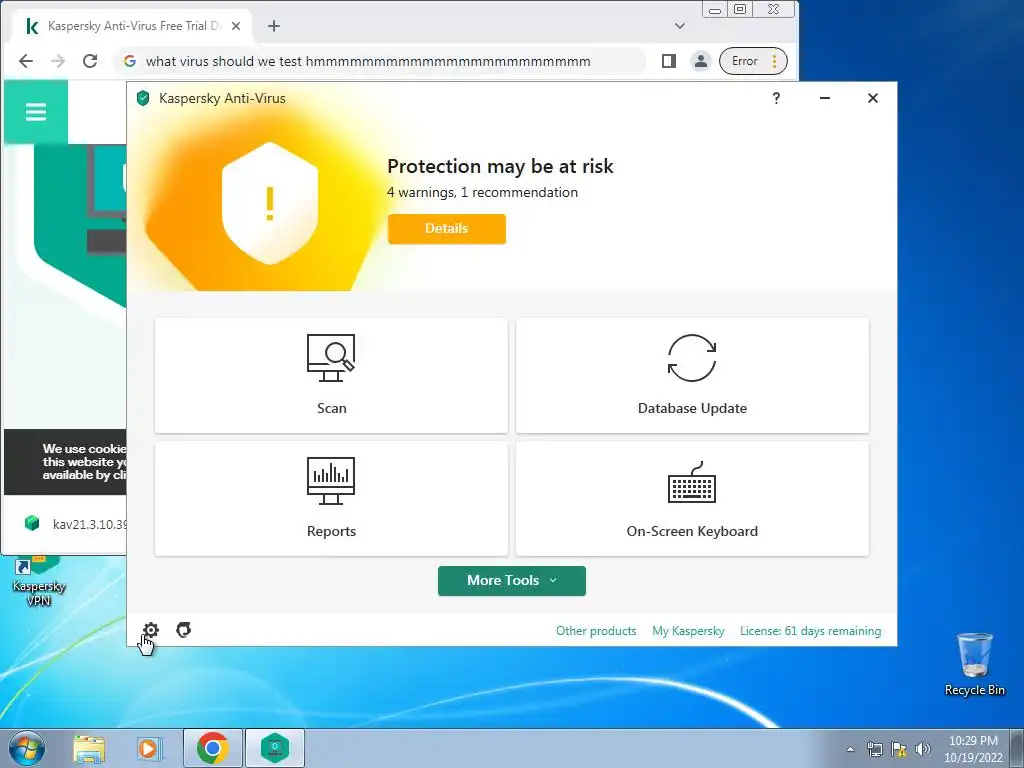1024x768 pixels.
Task: Click the Action Center flag tray icon
Action: 899,749
